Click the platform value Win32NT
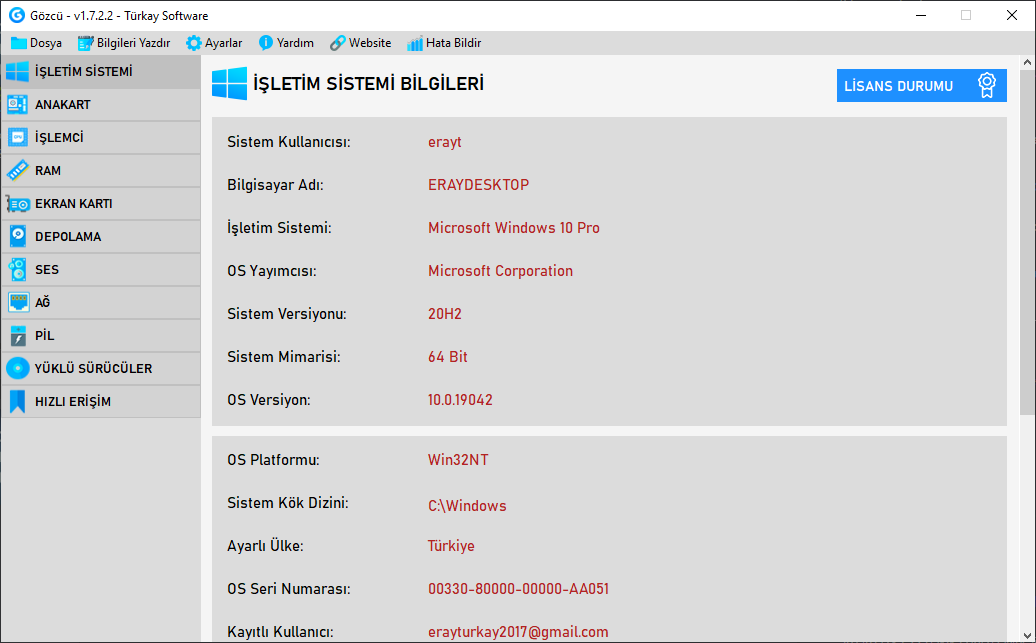This screenshot has width=1036, height=643. tap(458, 460)
